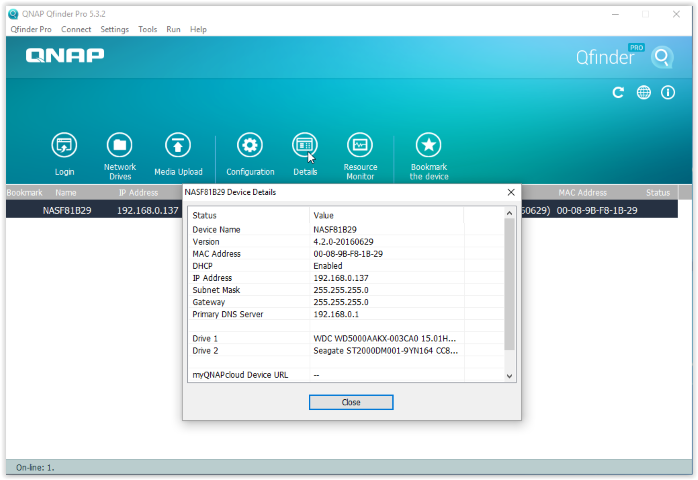Open the language globe icon
This screenshot has height=480, width=698.
coord(643,92)
